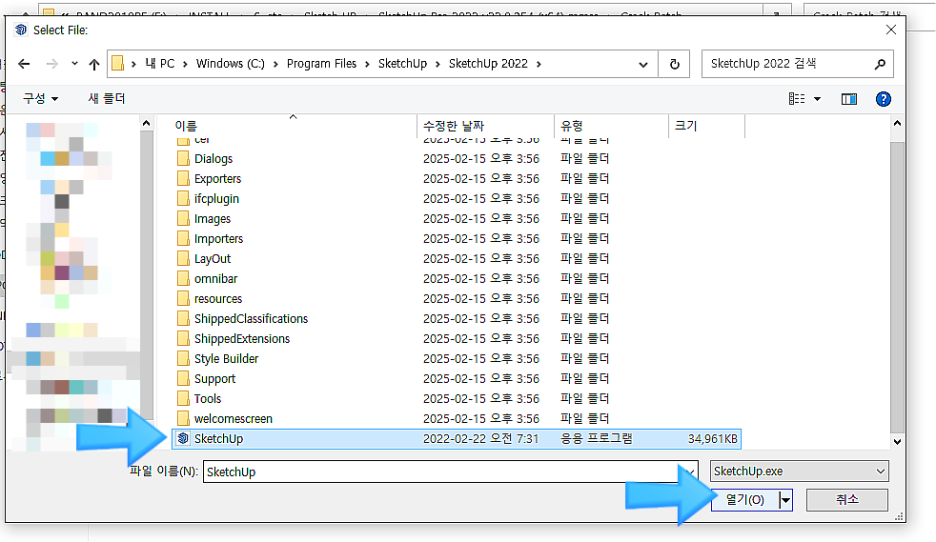
Task: Change the view layout icon
Action: pyautogui.click(x=797, y=98)
